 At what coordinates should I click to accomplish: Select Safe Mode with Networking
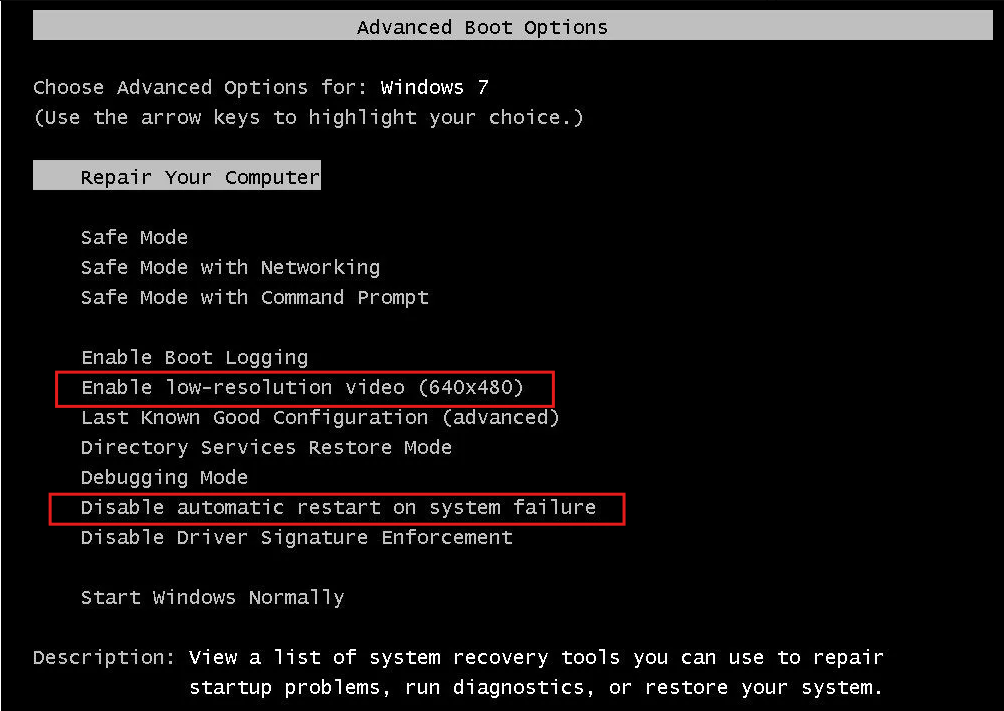click(231, 267)
